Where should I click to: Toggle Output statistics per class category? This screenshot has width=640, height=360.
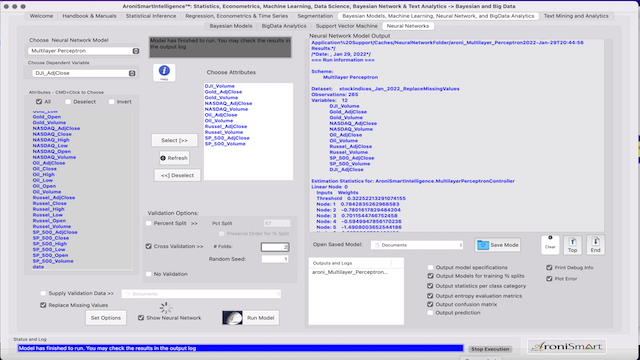click(430, 286)
